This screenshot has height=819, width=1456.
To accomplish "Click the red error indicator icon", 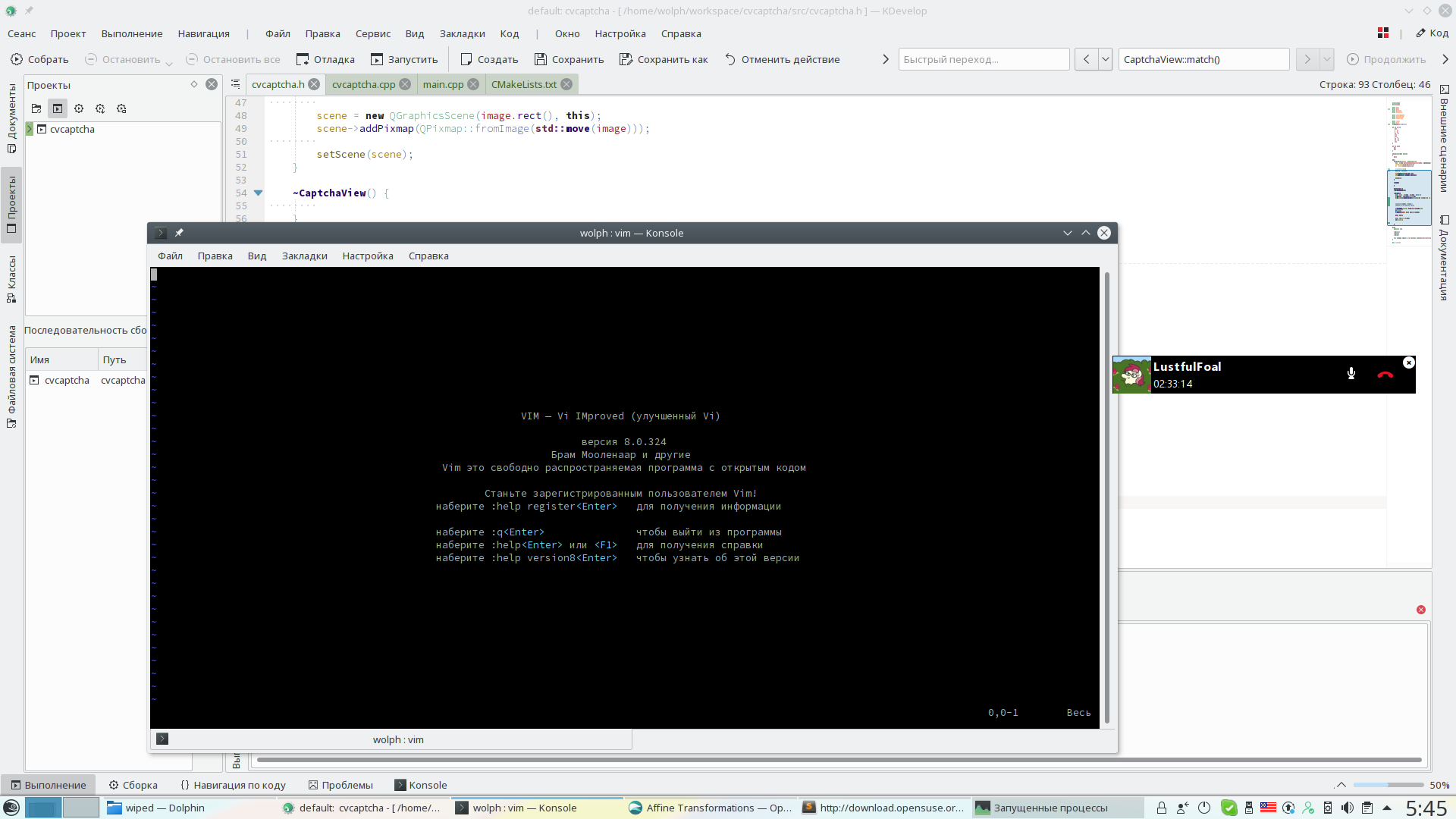I will point(1420,610).
